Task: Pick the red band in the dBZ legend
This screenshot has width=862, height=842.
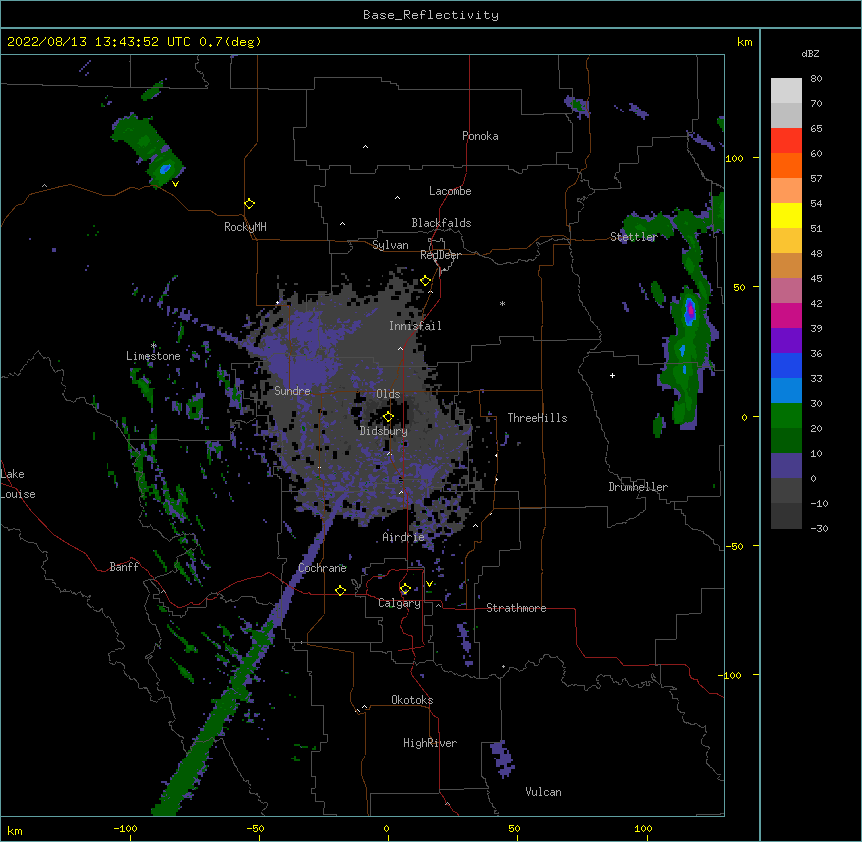Action: 786,141
